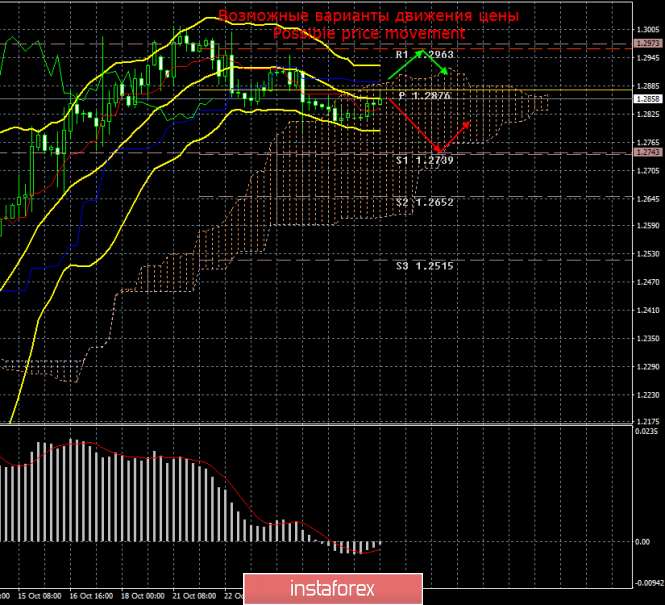Select the current price tag 1.2858

click(x=648, y=99)
